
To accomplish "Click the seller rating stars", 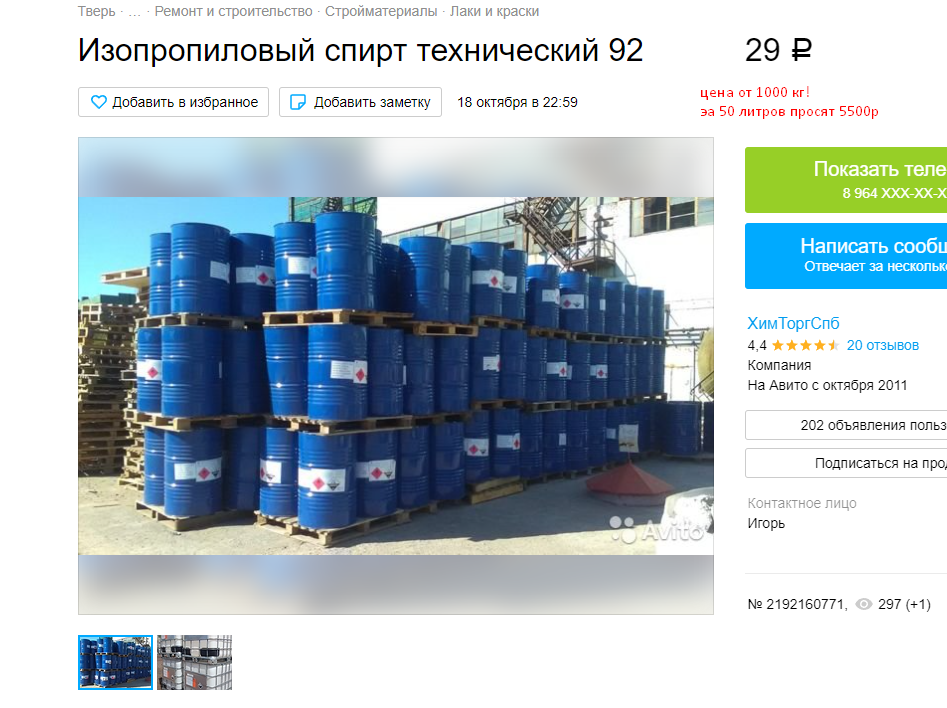I will pyautogui.click(x=806, y=346).
